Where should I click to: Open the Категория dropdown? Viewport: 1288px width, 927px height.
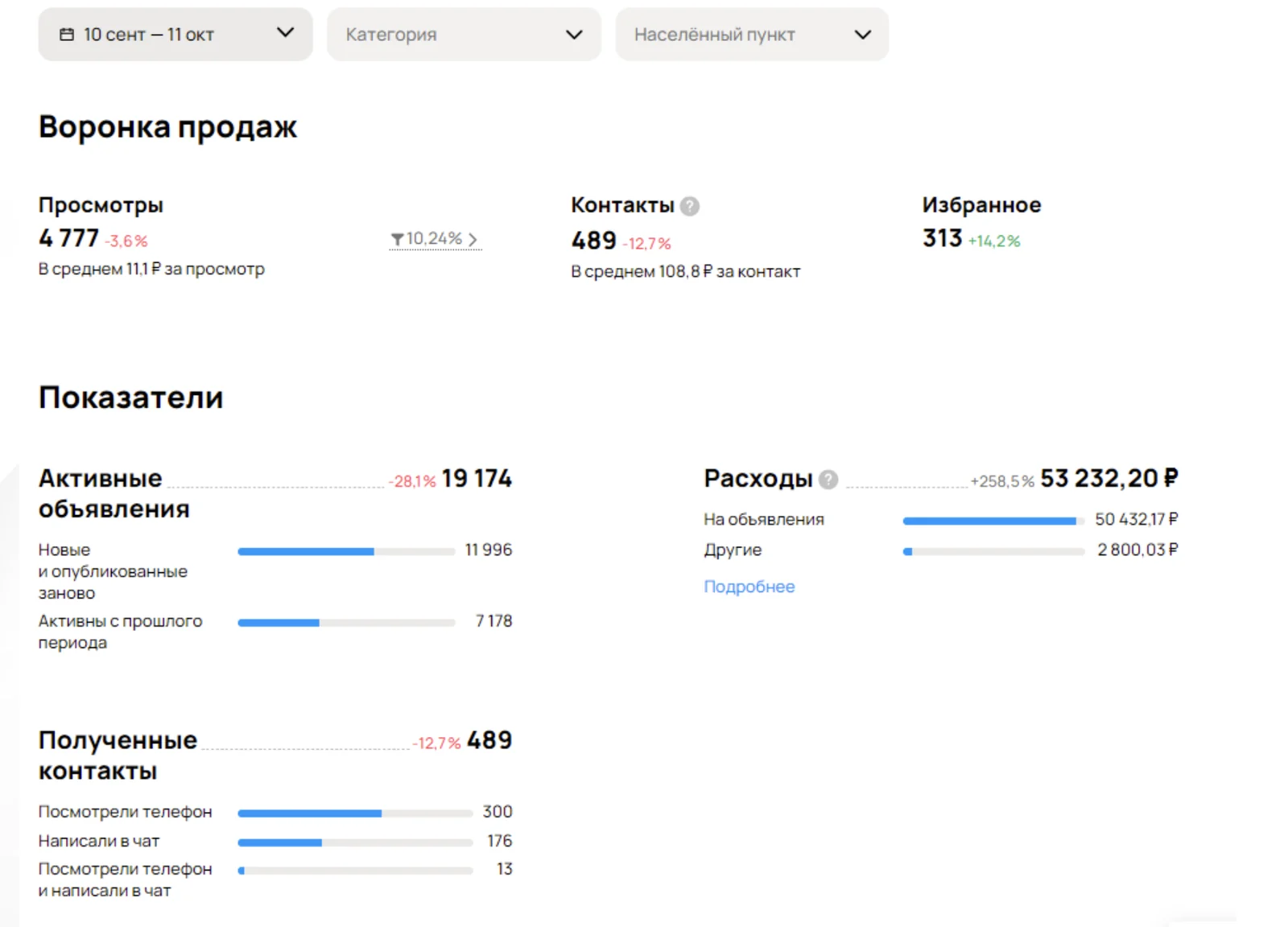point(464,35)
